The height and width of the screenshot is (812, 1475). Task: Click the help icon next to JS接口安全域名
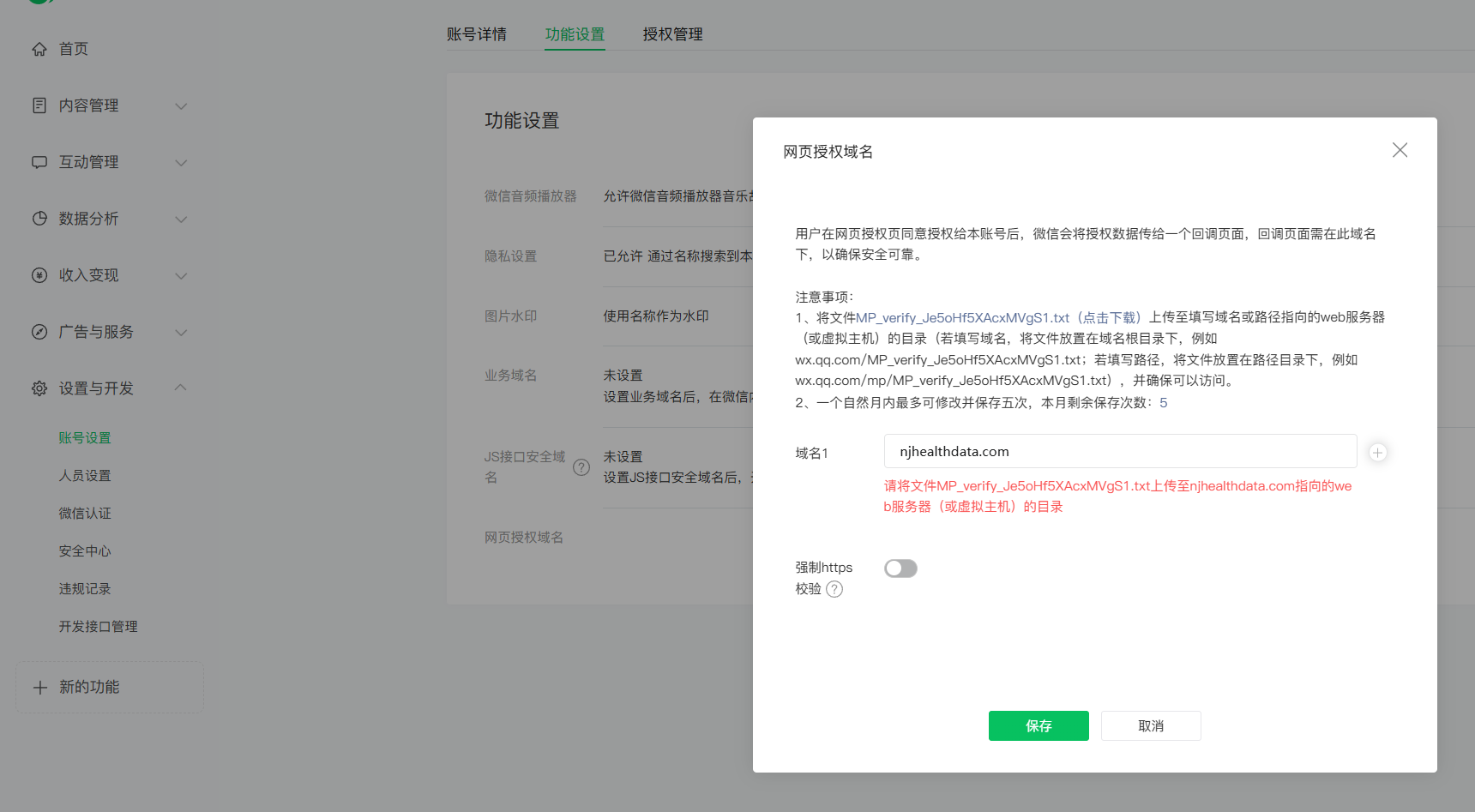coord(581,467)
